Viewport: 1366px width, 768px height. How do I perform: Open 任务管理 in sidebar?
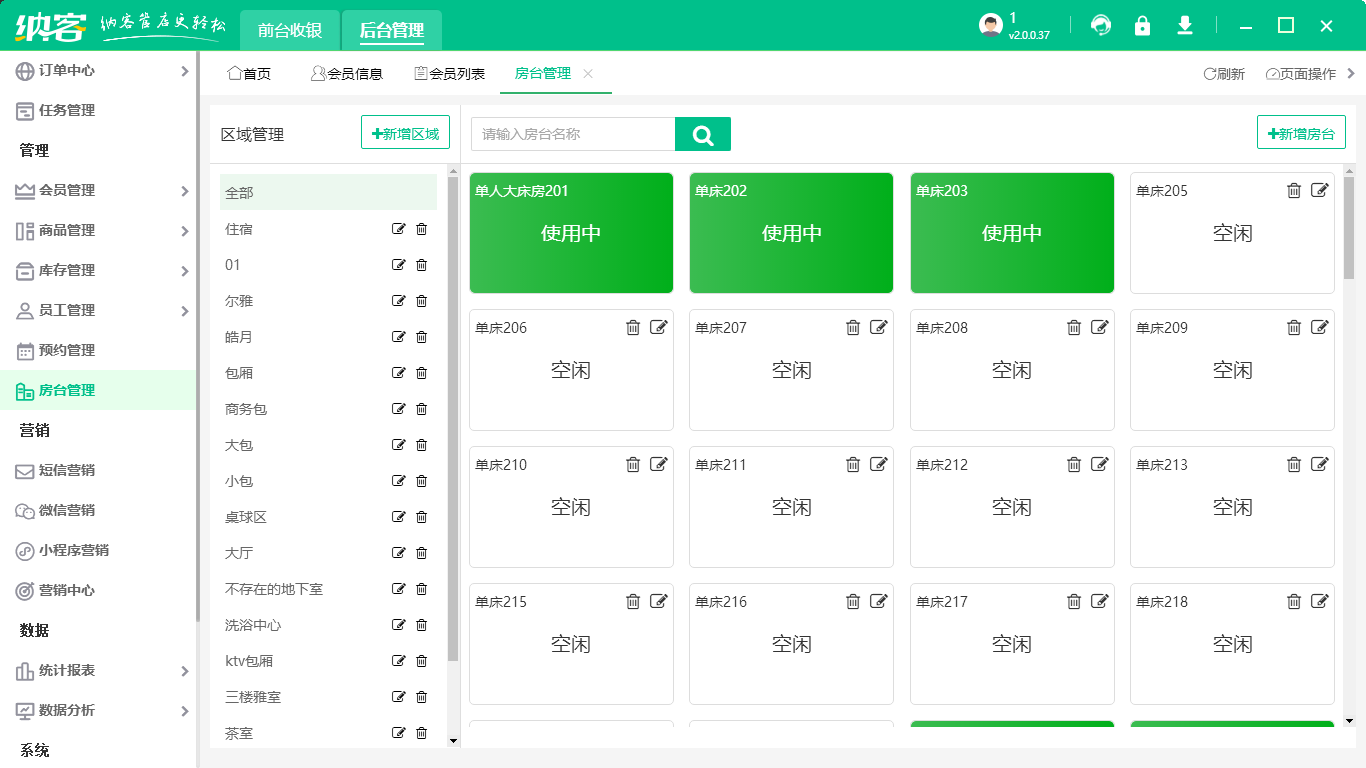coord(98,111)
